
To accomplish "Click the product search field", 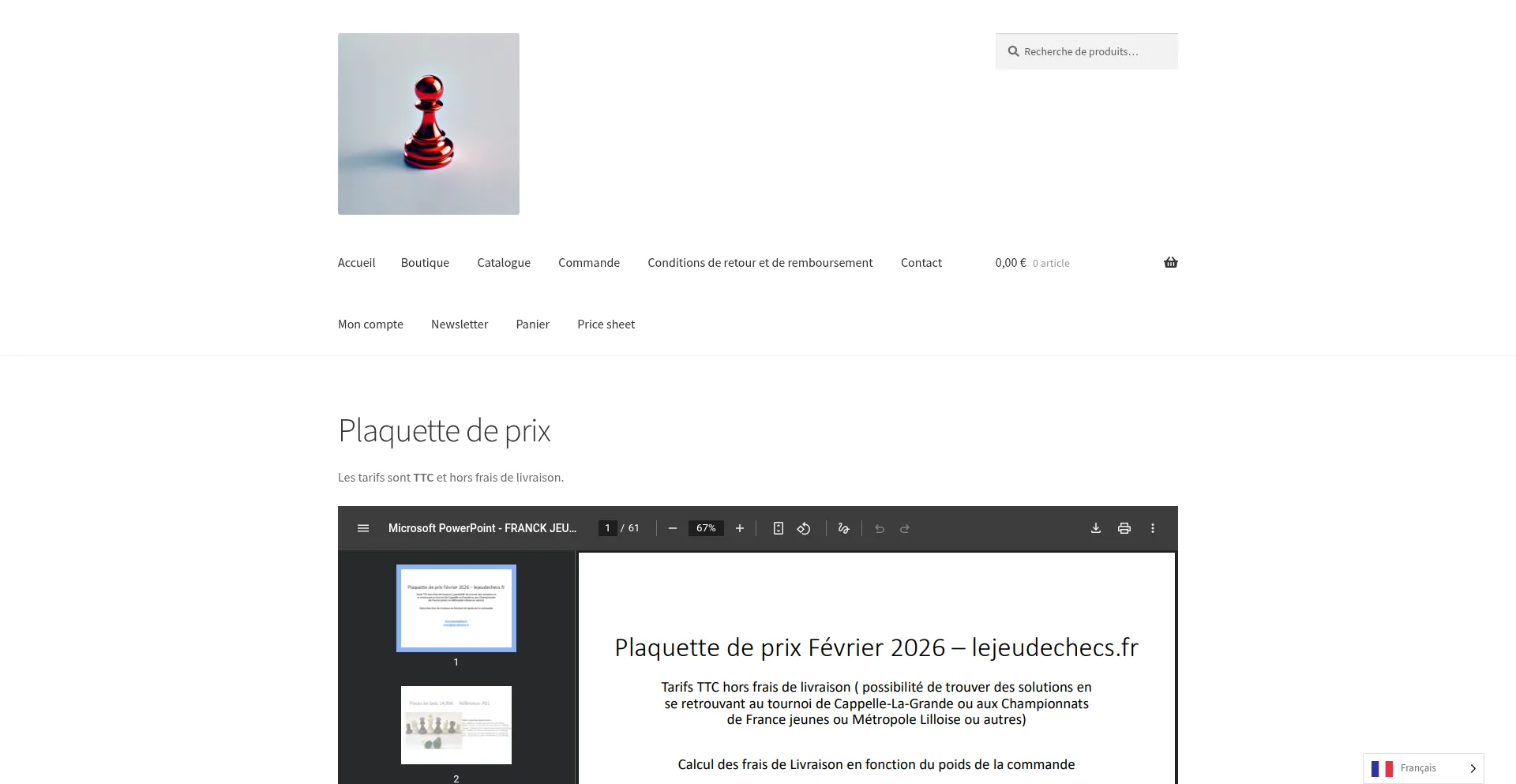I will pyautogui.click(x=1086, y=51).
